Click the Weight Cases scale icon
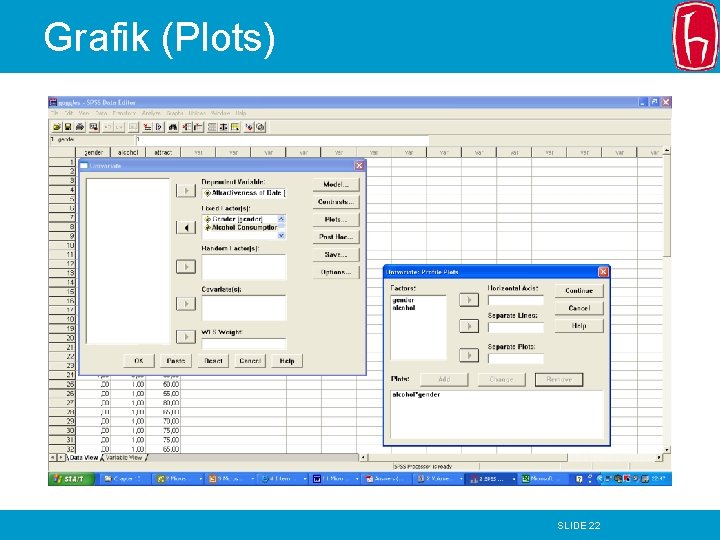 coord(223,127)
